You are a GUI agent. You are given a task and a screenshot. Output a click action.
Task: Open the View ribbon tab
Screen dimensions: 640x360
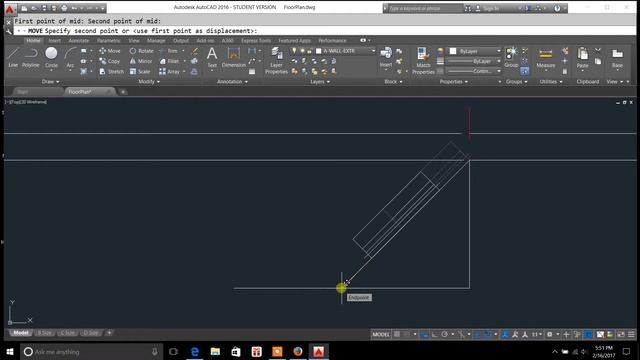pos(134,40)
